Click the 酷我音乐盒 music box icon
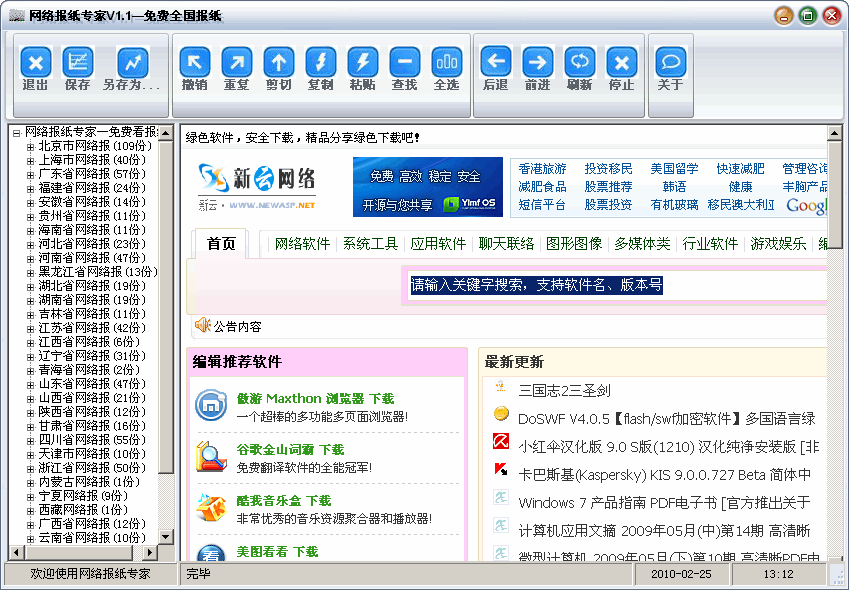The width and height of the screenshot is (849, 590). pos(211,507)
